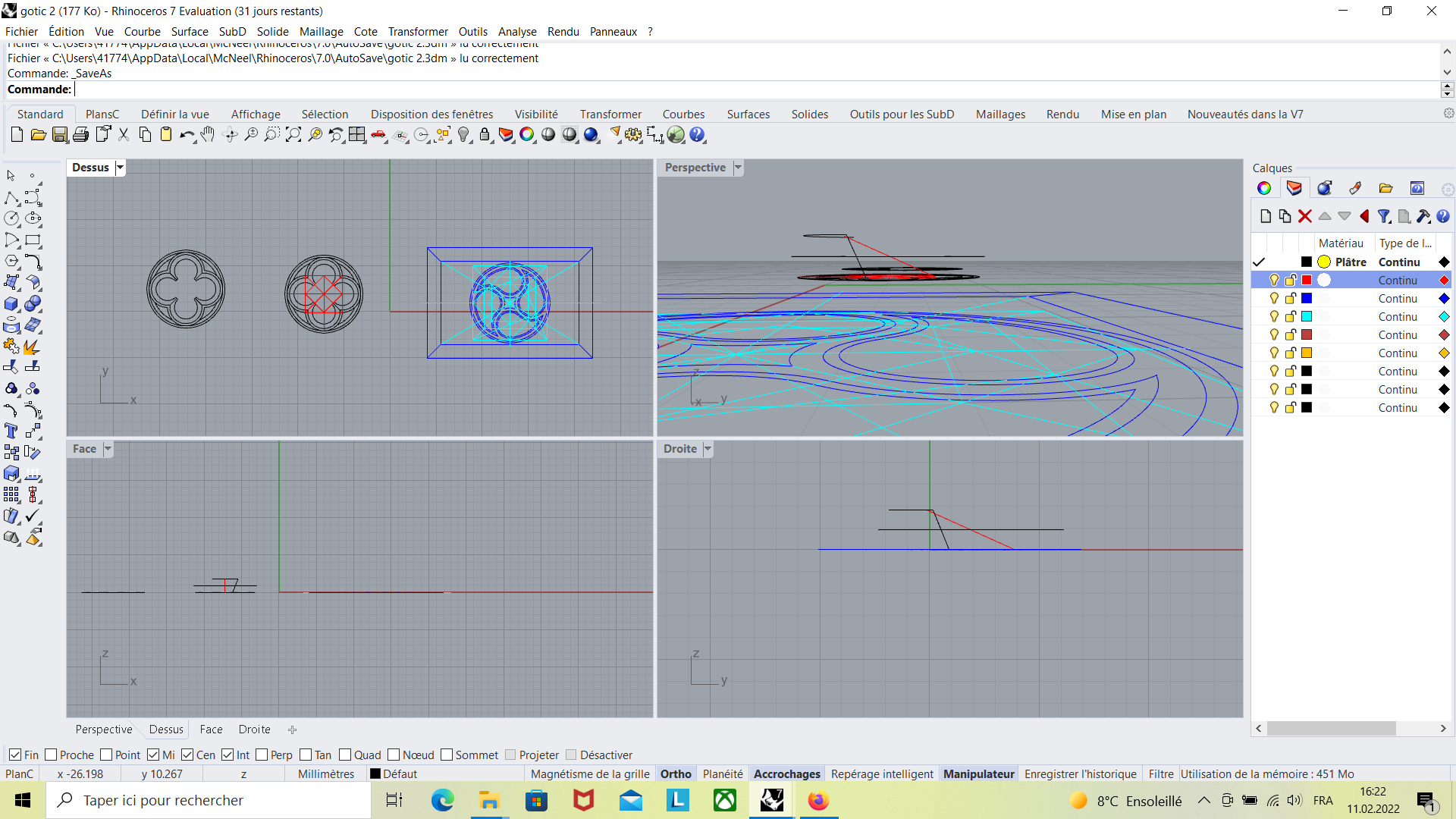This screenshot has width=1456, height=819.
Task: Enable the Perp object snap checkbox
Action: click(x=262, y=755)
